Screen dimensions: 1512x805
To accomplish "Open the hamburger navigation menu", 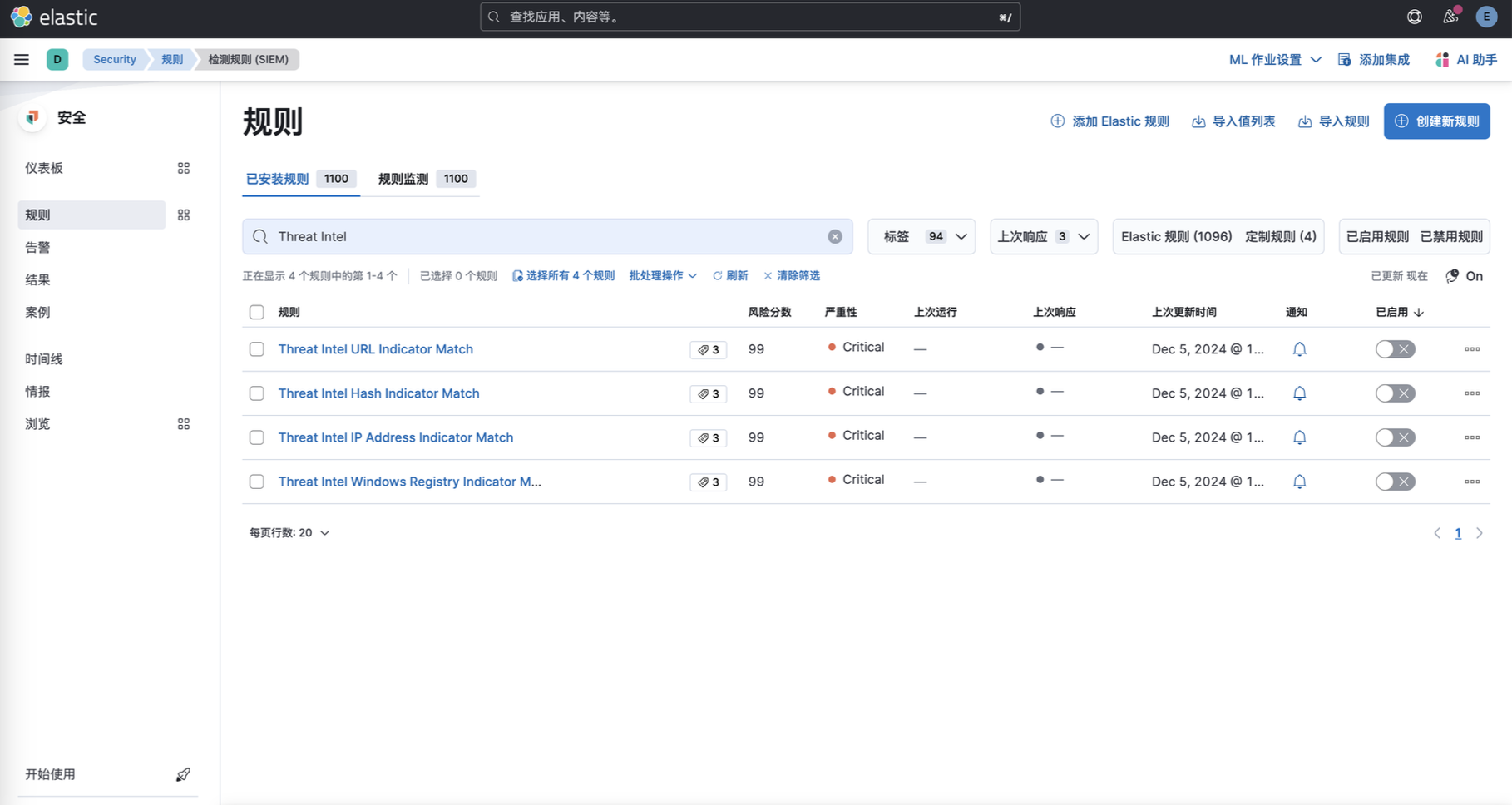I will click(22, 59).
